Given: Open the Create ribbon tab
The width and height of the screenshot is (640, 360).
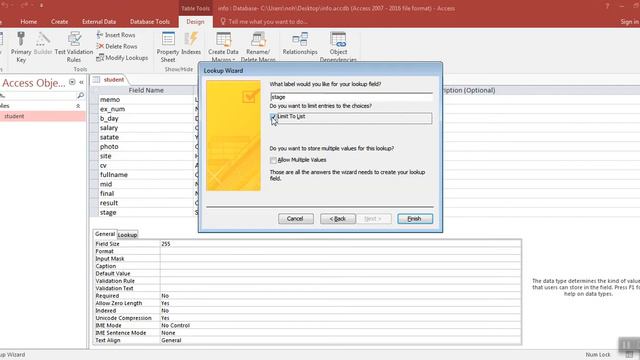Looking at the screenshot, I should coord(60,22).
